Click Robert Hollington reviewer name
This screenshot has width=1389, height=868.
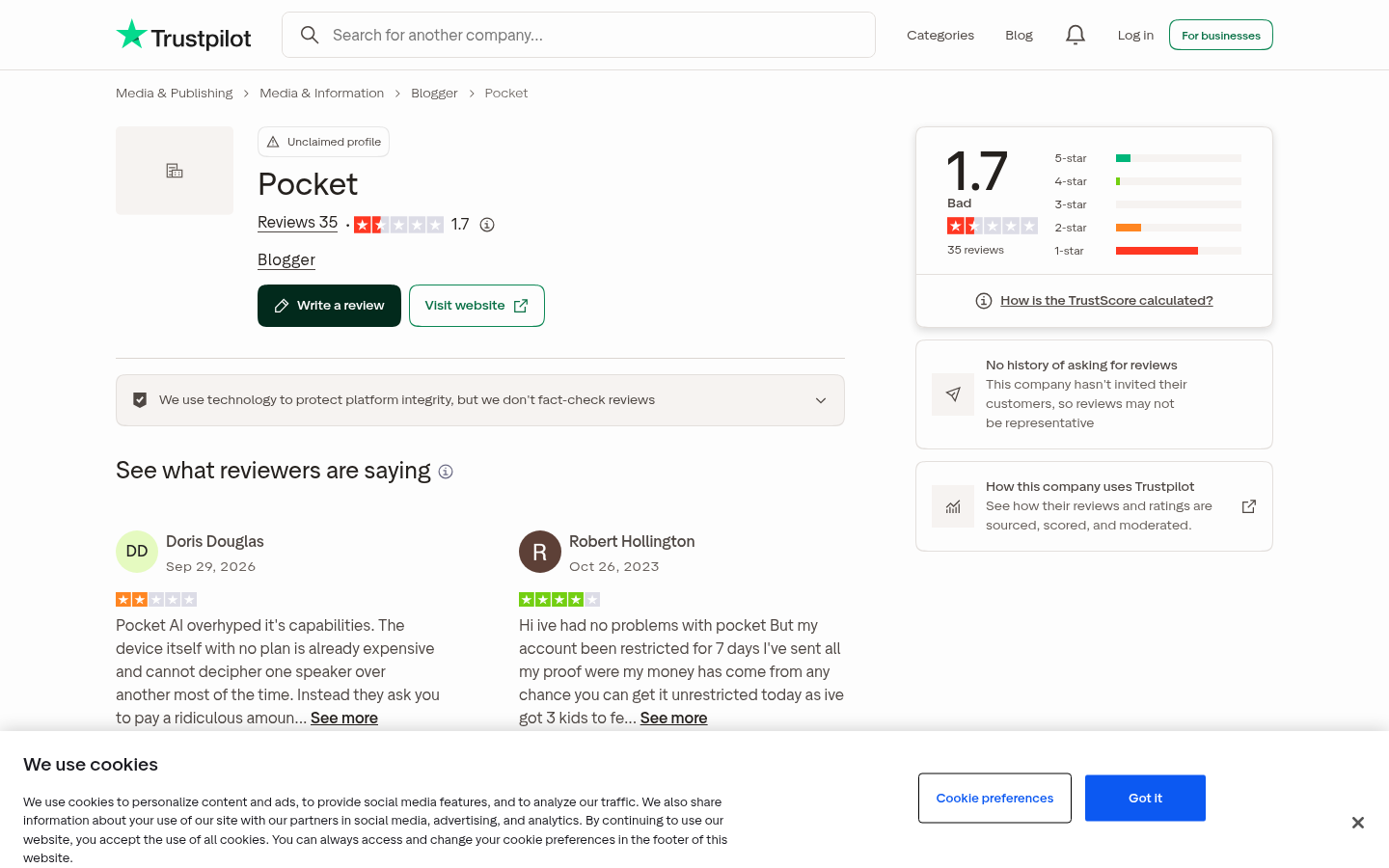[632, 542]
